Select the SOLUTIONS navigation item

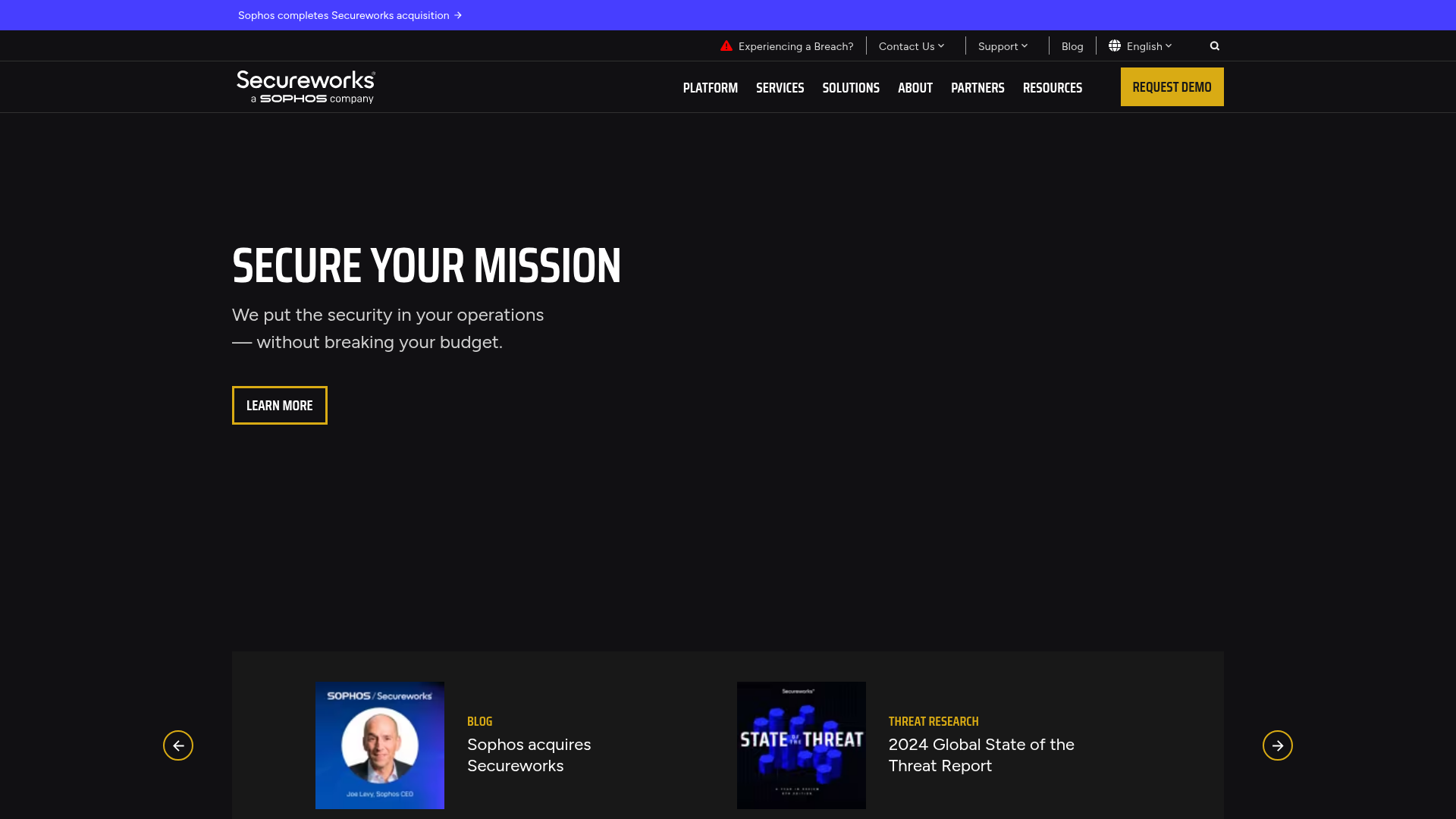(850, 87)
